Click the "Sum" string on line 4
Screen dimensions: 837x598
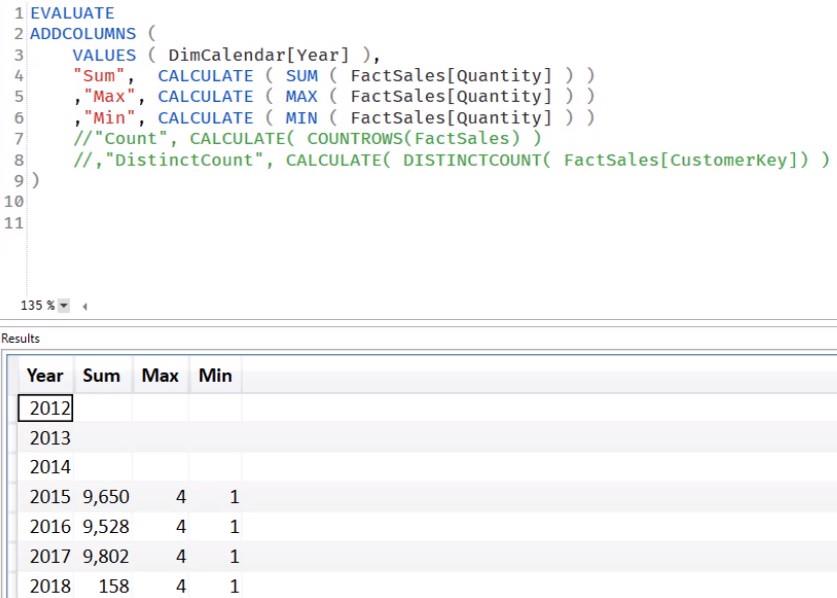(92, 76)
